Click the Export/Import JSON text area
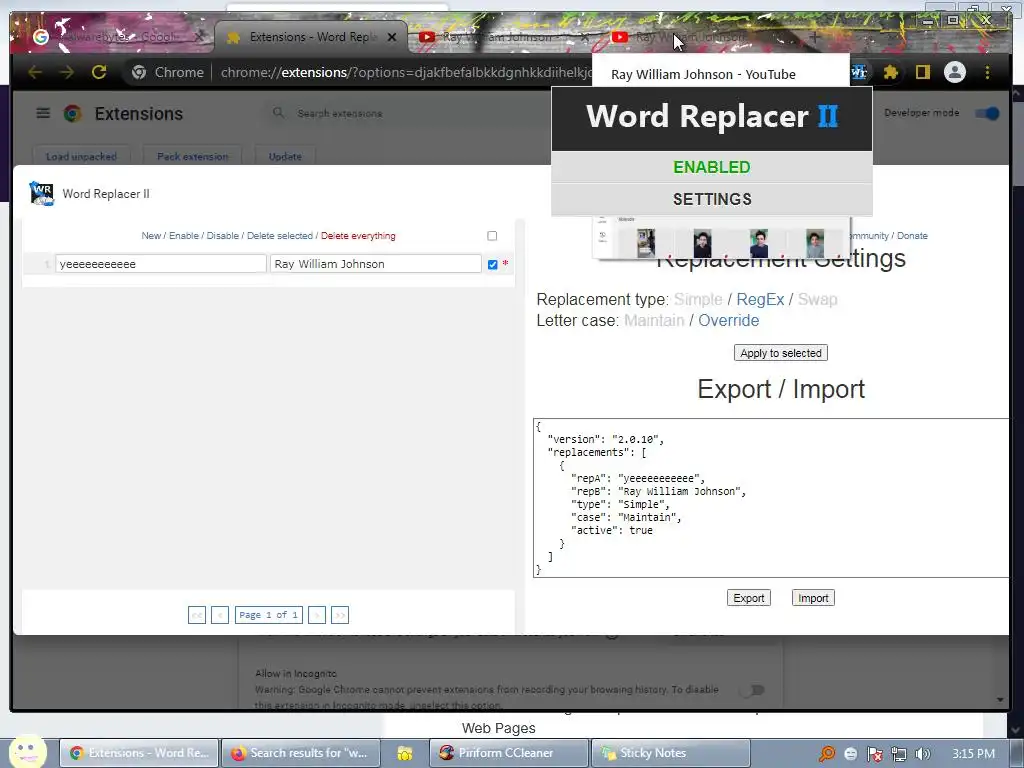The width and height of the screenshot is (1024, 768). click(x=771, y=498)
